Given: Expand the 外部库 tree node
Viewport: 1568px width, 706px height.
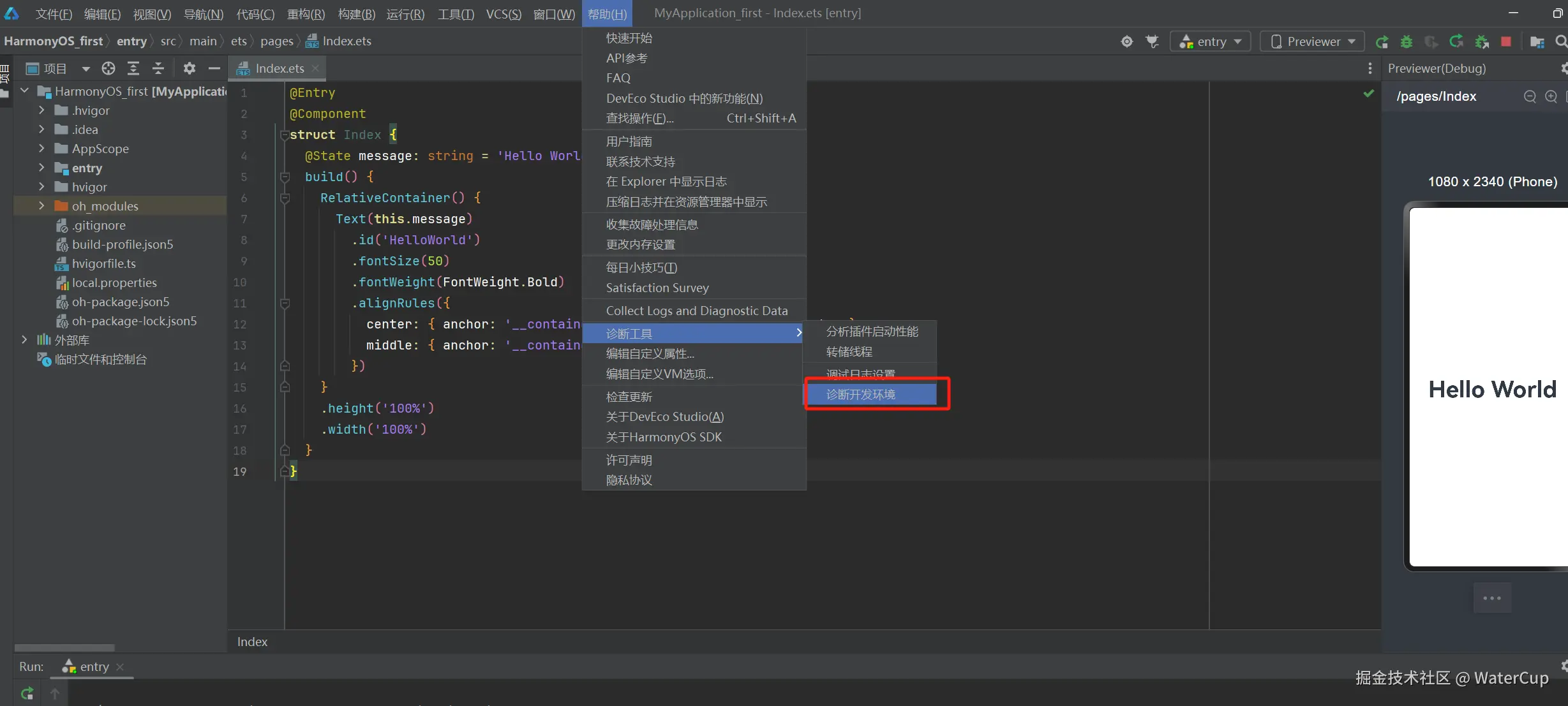Looking at the screenshot, I should (24, 340).
